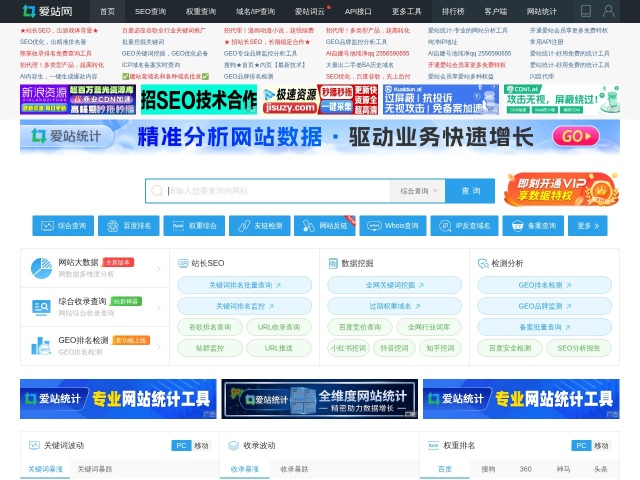Open 综合查询 quick tool button

pyautogui.click(x=63, y=226)
